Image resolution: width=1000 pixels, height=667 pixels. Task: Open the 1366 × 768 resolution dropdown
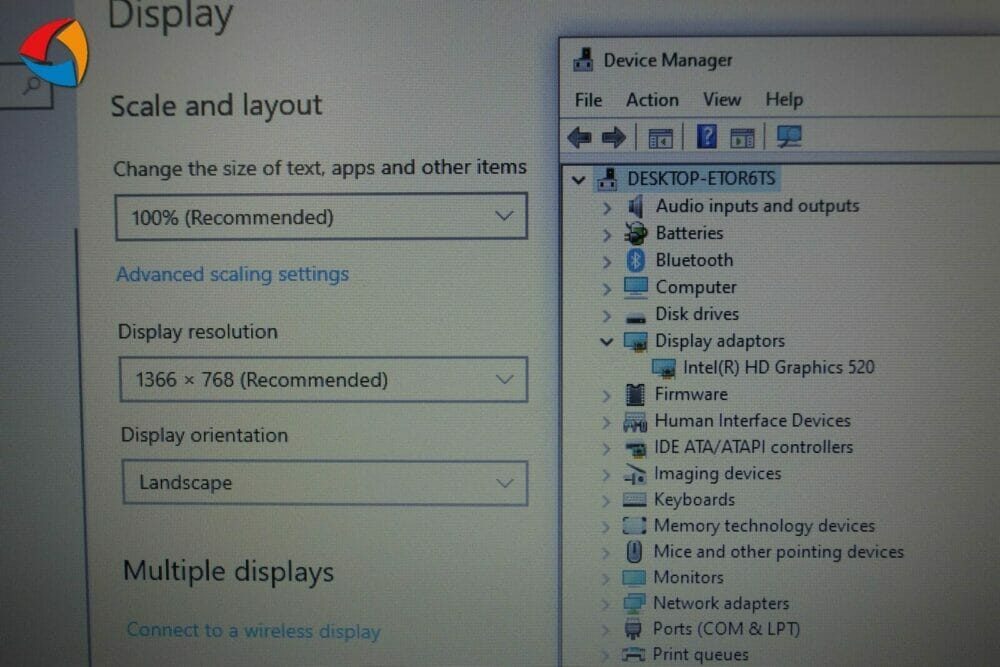(x=323, y=379)
